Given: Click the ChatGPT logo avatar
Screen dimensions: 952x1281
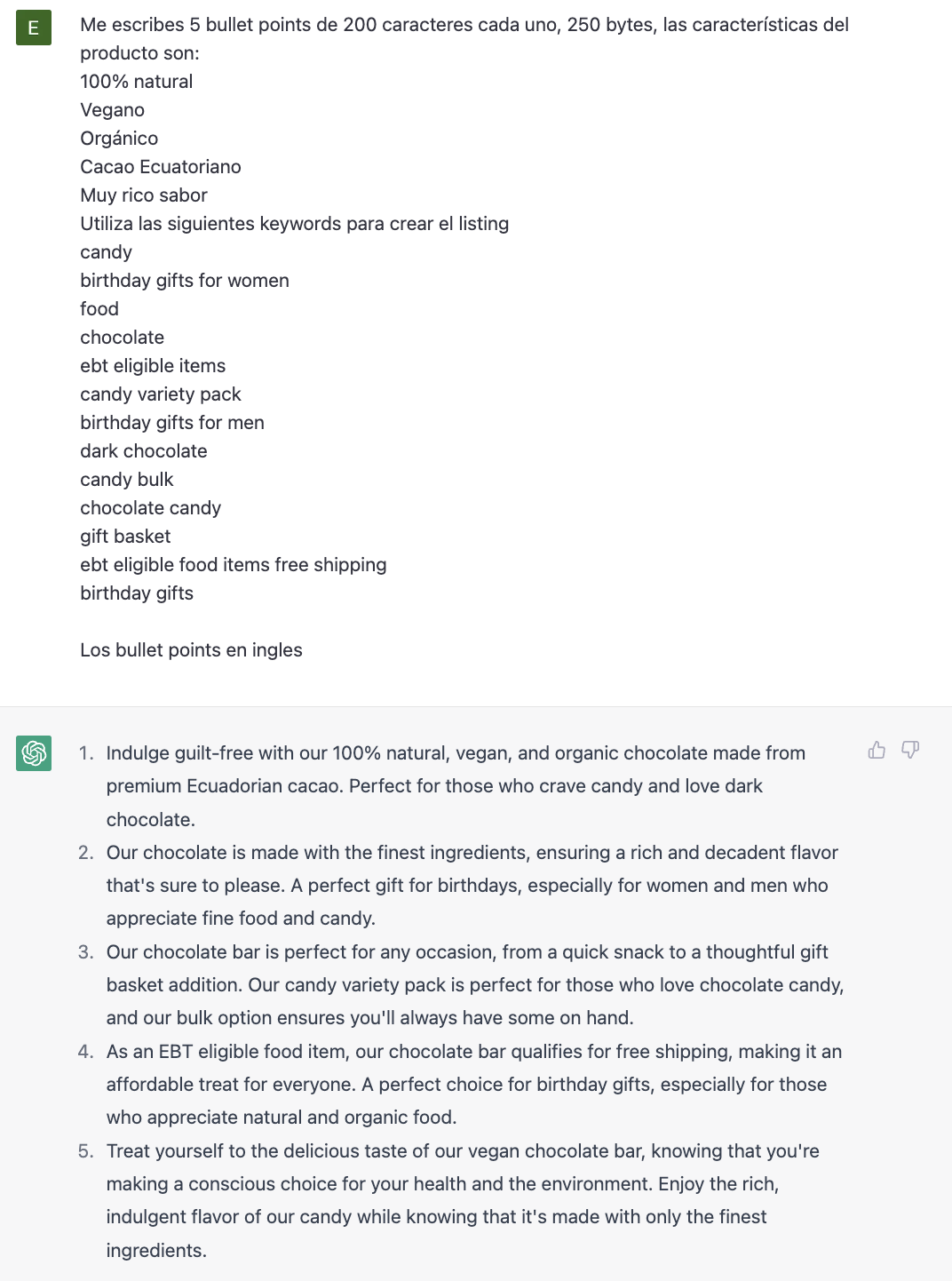Looking at the screenshot, I should click(x=34, y=753).
